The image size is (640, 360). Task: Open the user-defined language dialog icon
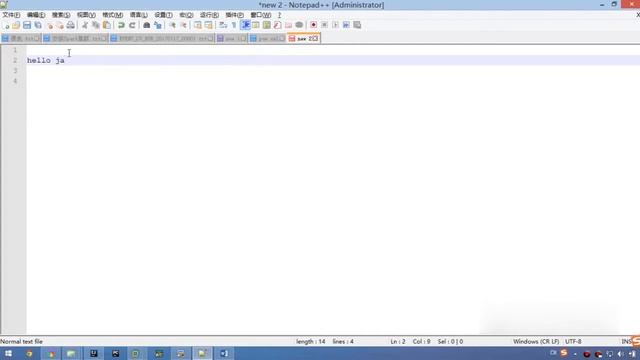tap(256, 25)
